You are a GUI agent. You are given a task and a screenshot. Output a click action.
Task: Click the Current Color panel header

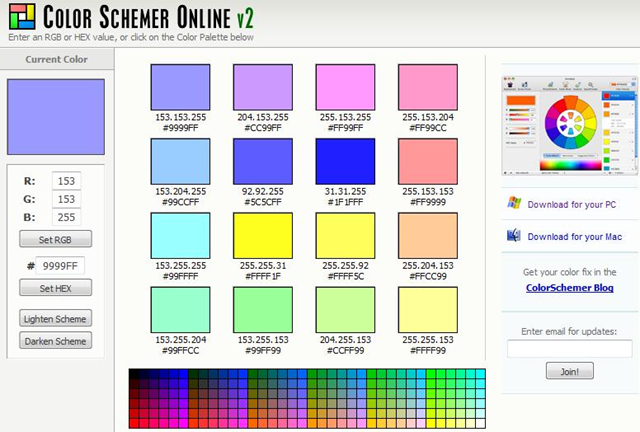coord(57,59)
